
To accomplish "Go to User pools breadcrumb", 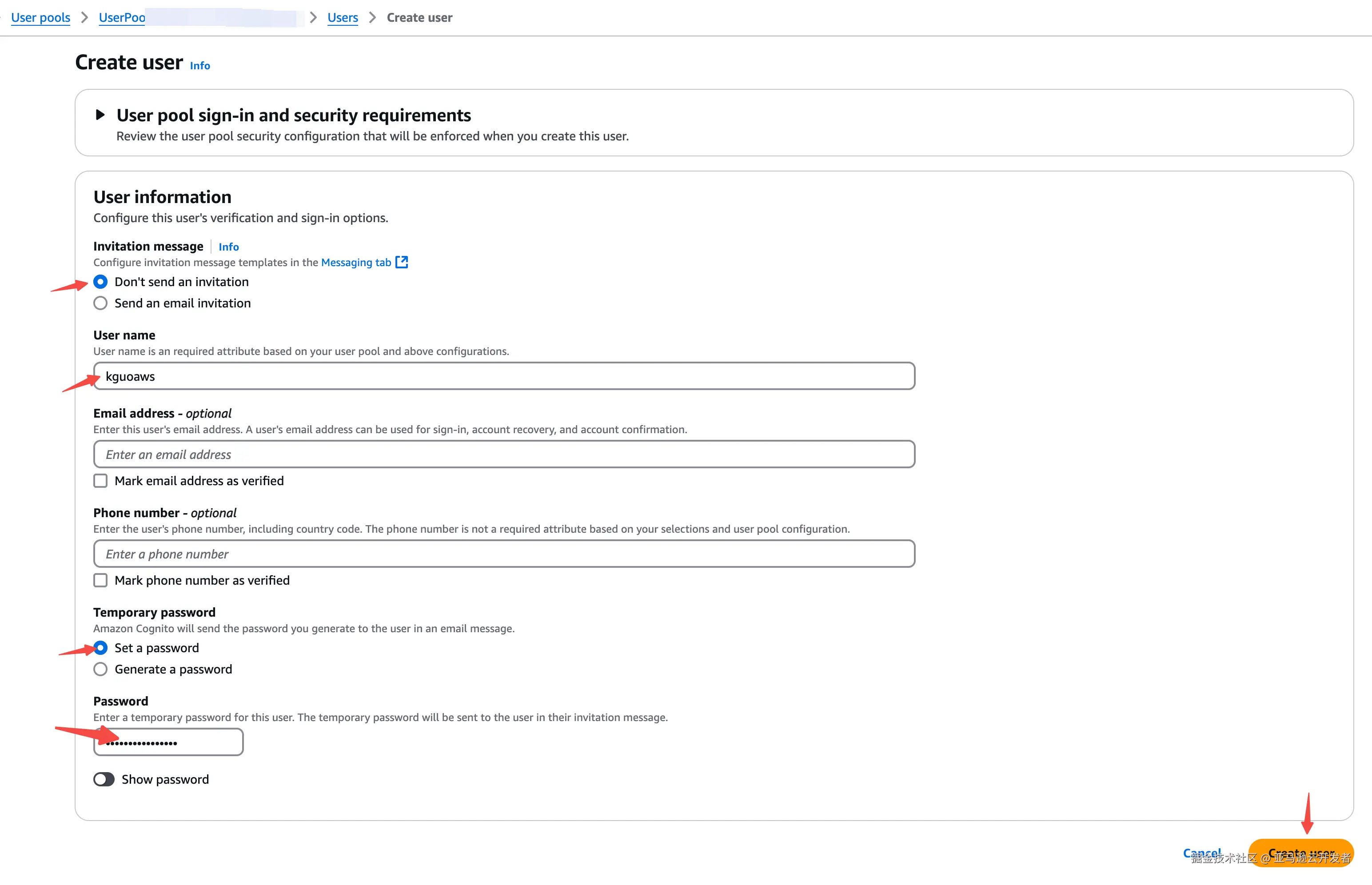I will 40,17.
